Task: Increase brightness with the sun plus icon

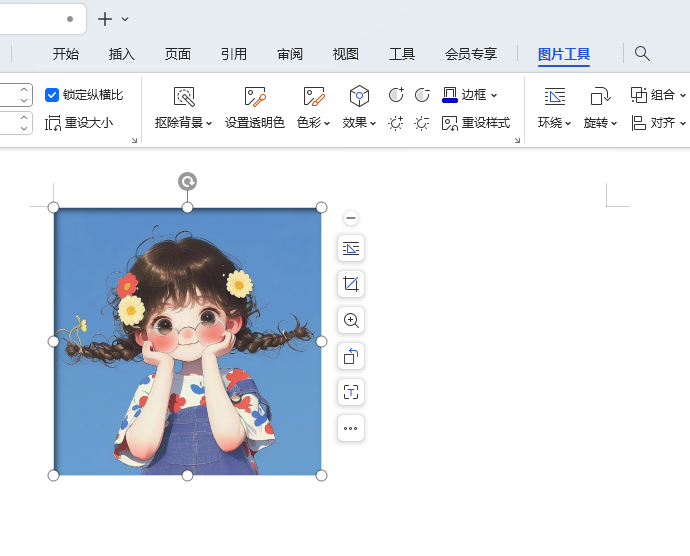Action: point(396,123)
